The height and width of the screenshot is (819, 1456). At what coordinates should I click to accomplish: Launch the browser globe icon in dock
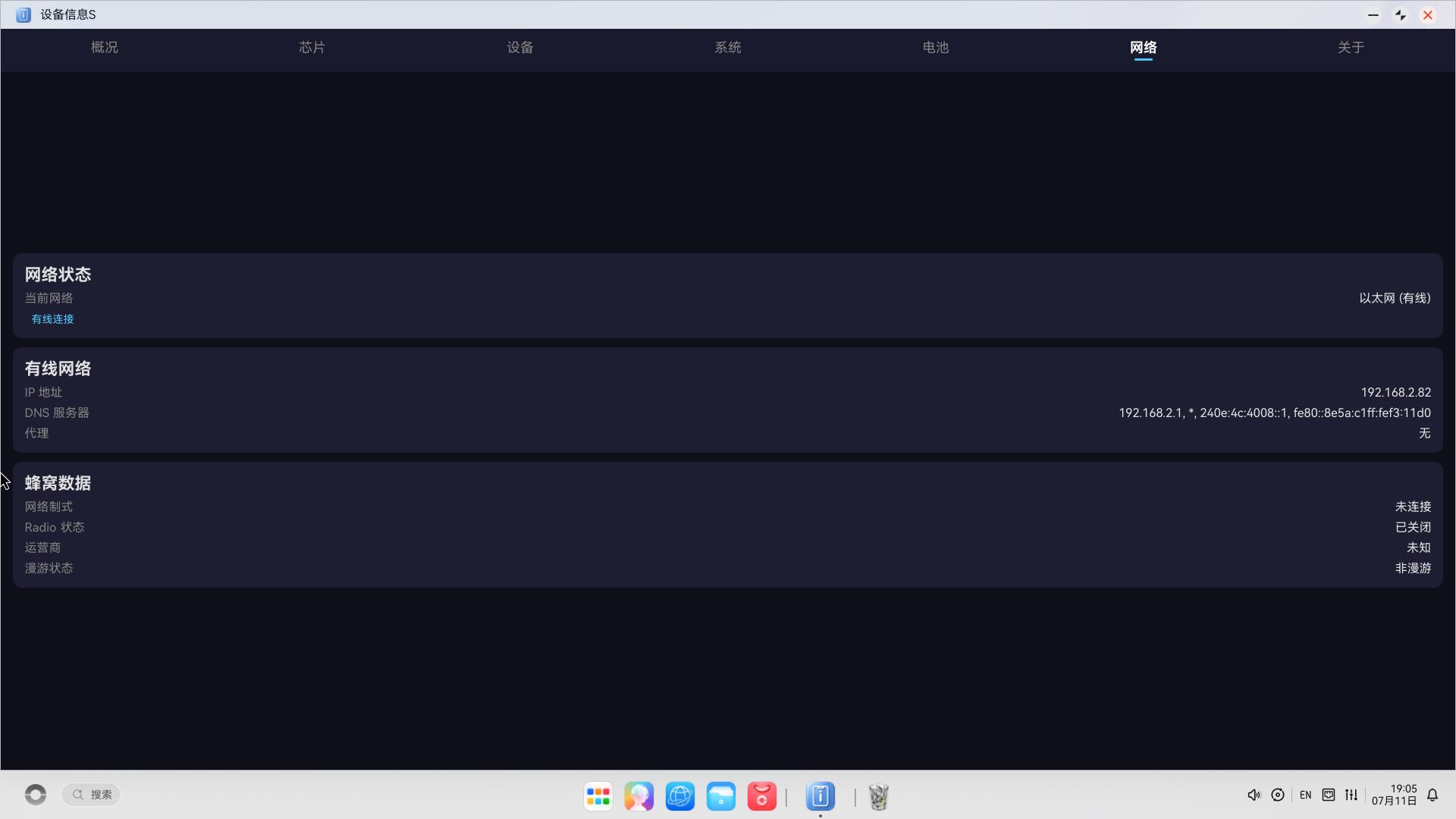tap(680, 796)
